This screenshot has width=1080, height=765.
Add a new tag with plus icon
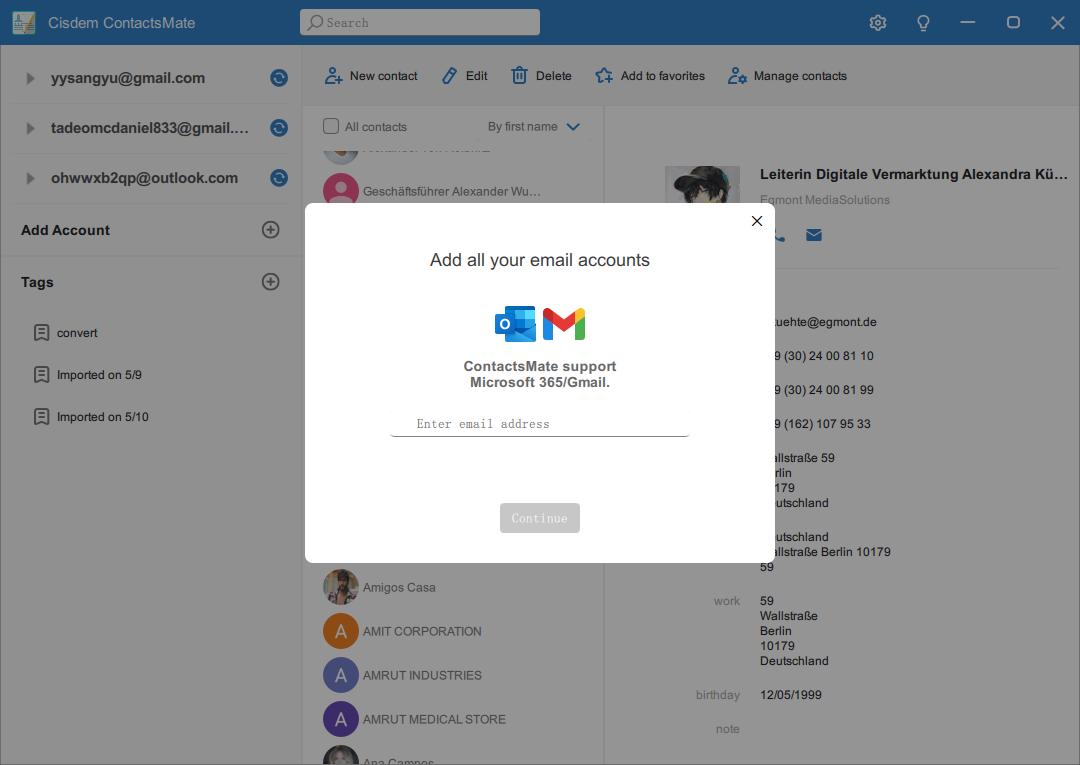click(x=270, y=282)
